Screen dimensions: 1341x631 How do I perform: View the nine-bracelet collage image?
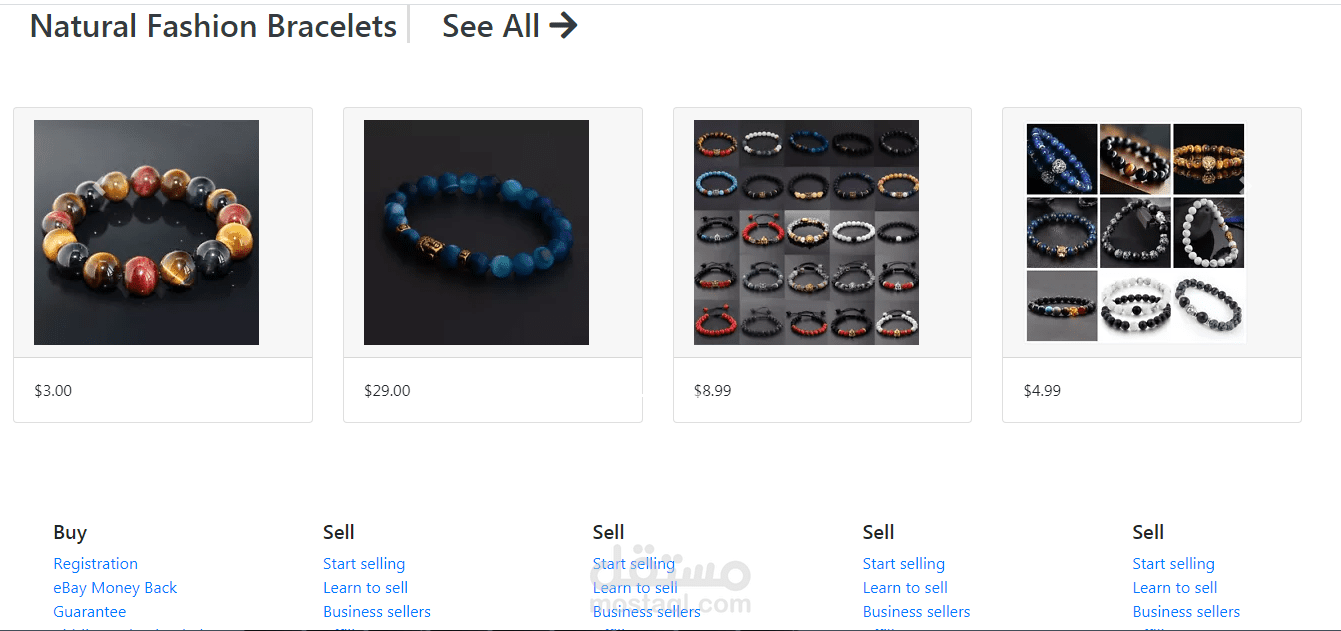[x=1136, y=232]
